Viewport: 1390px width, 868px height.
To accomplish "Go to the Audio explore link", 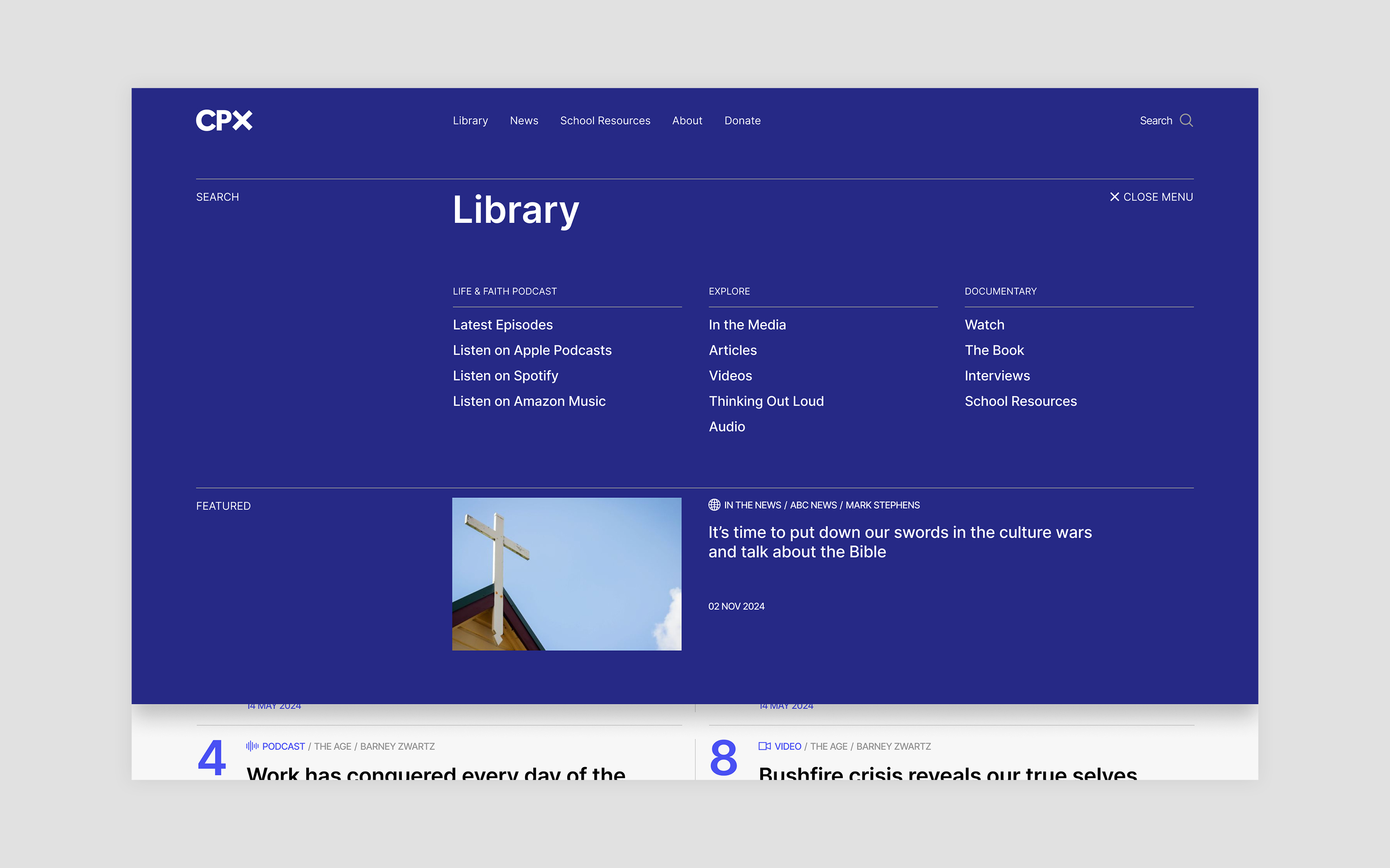I will [727, 427].
